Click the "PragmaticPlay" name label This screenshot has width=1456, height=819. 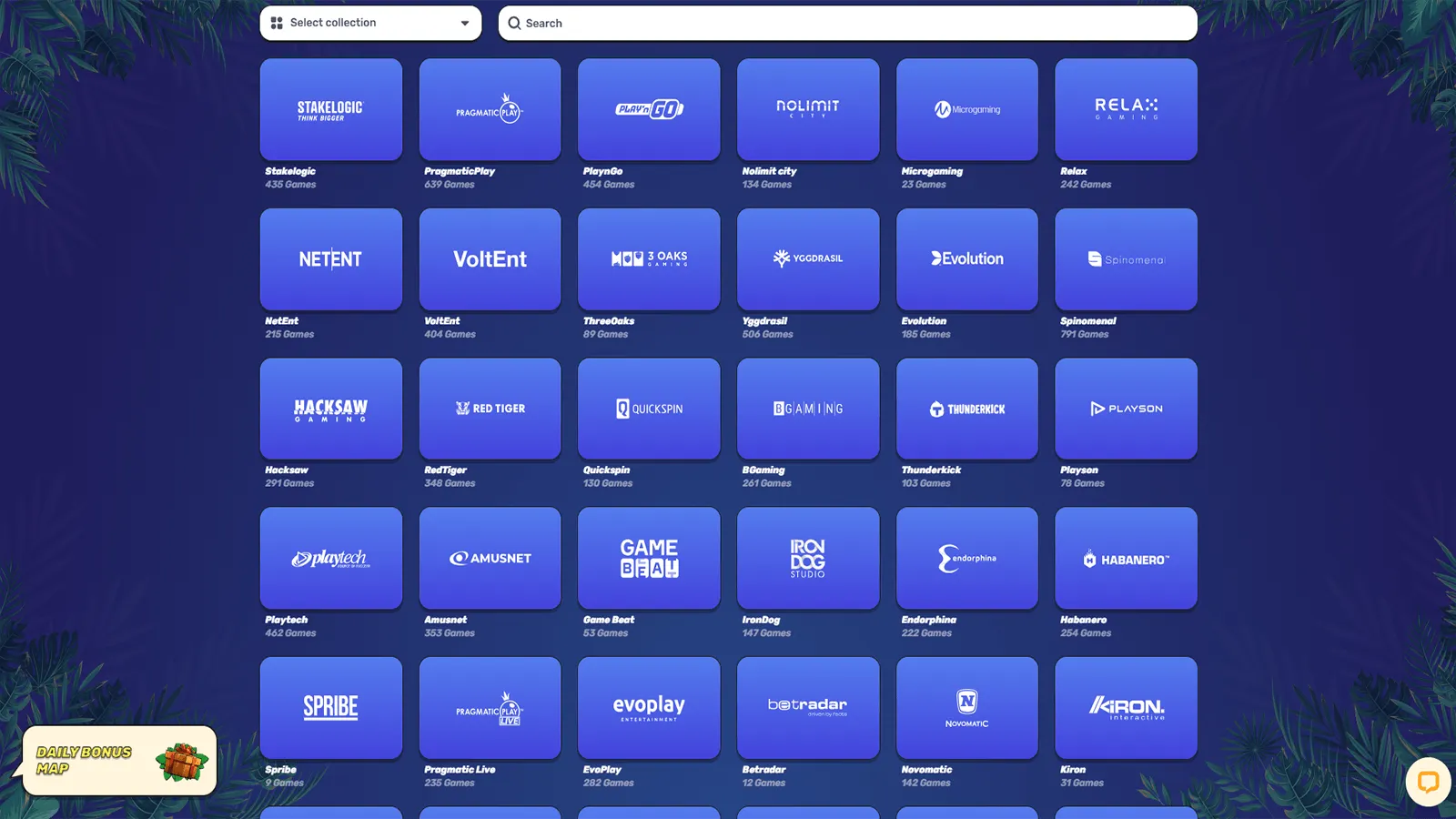tap(460, 171)
